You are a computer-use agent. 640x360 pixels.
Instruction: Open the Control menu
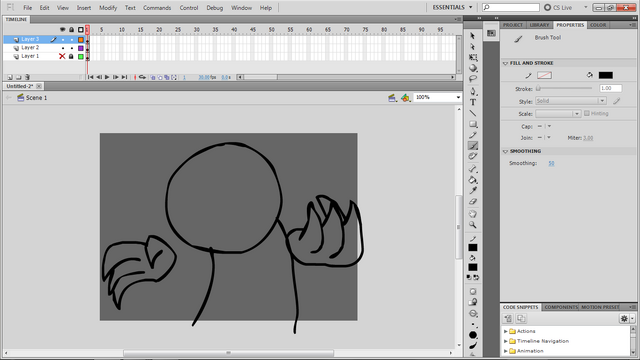[189, 8]
